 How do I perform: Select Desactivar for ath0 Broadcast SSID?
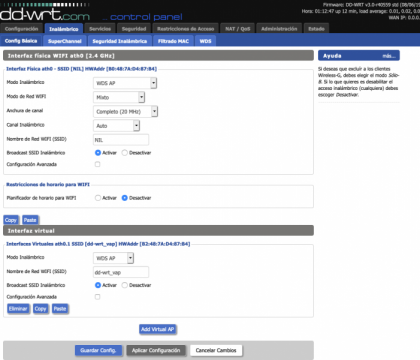[x=125, y=153]
